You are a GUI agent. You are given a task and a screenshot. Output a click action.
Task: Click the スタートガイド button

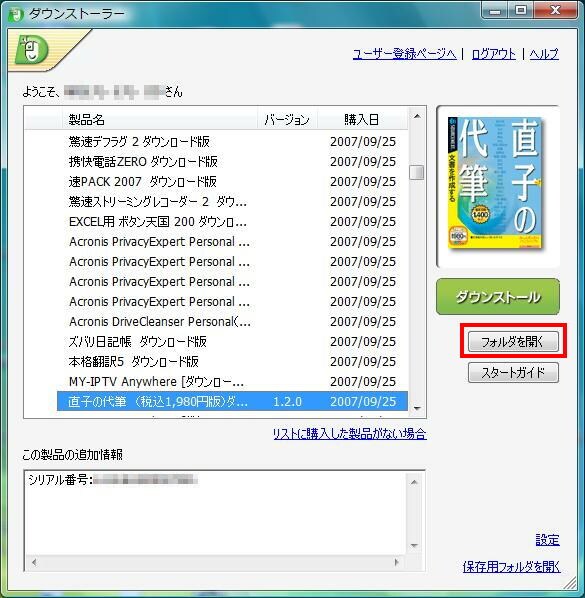(513, 372)
